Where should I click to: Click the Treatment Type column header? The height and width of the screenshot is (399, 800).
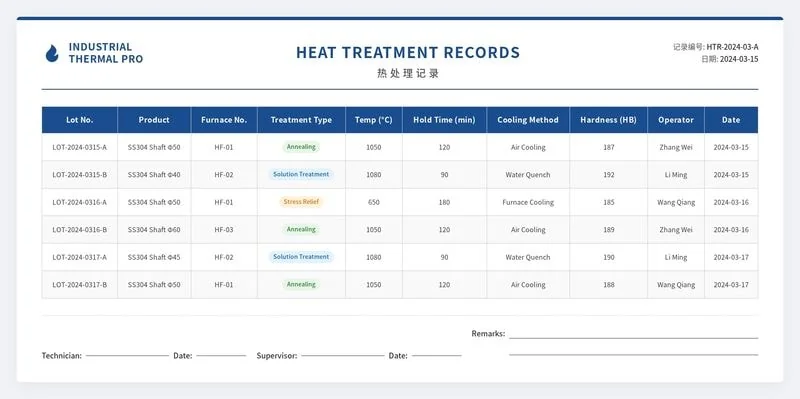pos(301,120)
